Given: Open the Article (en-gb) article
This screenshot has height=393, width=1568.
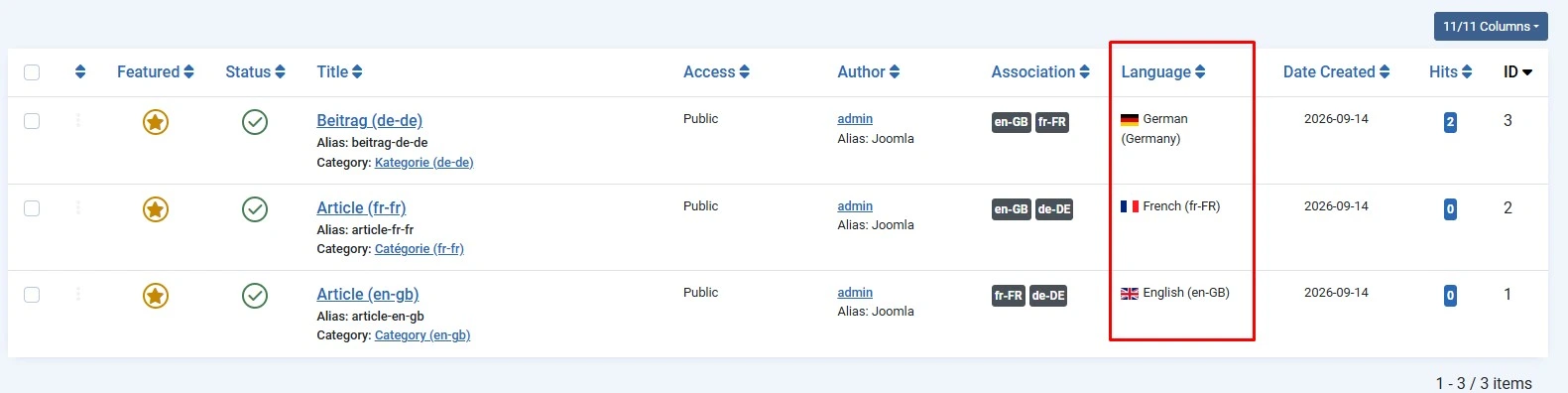Looking at the screenshot, I should [368, 294].
